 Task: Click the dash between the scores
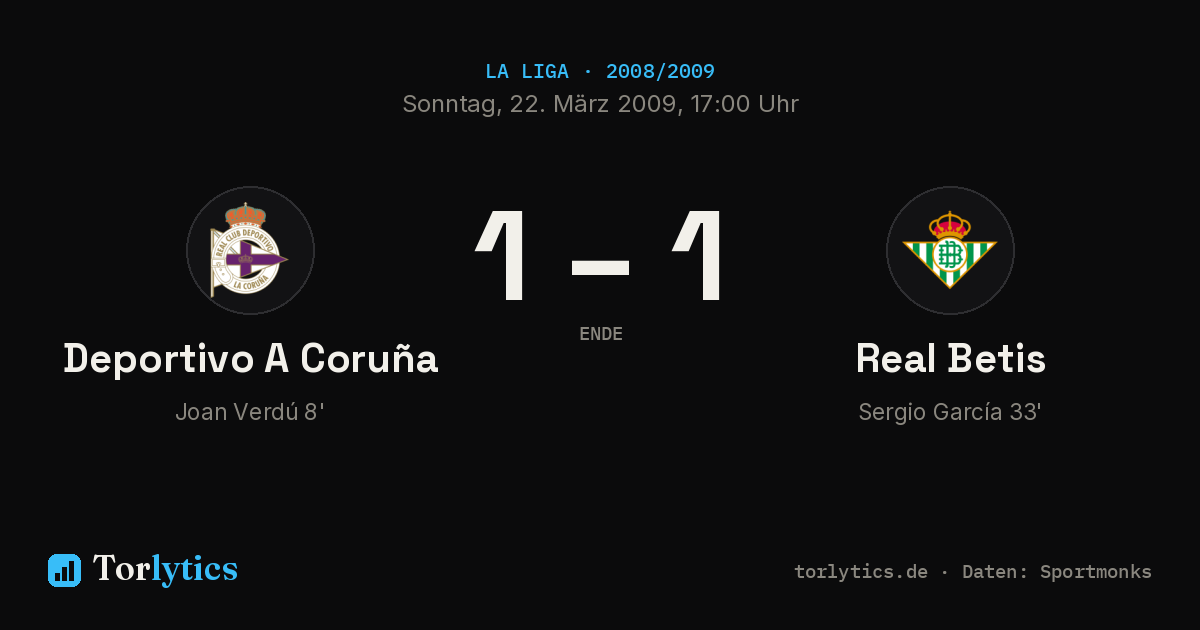point(600,268)
